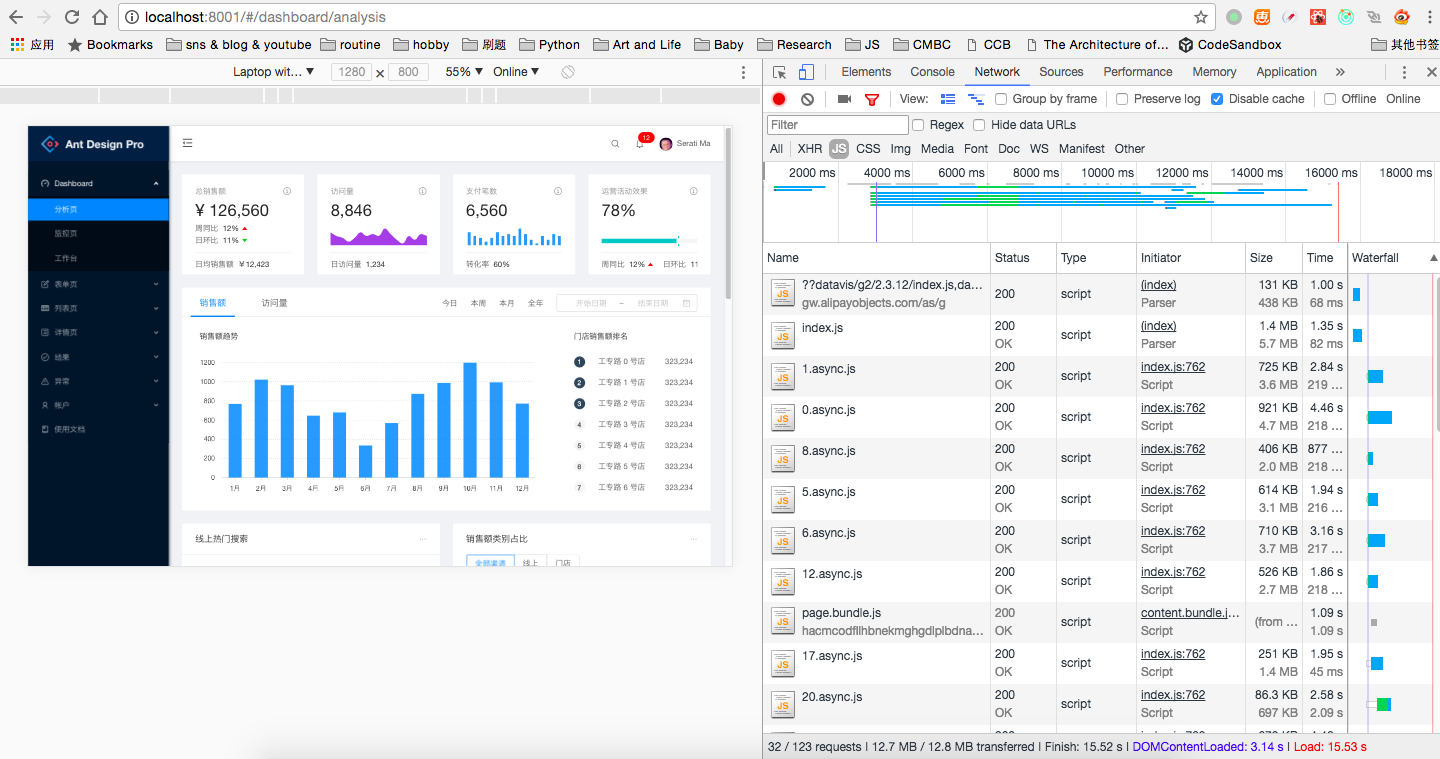Open the CodeSandbox bookmark
The height and width of the screenshot is (759, 1440).
pyautogui.click(x=1229, y=44)
